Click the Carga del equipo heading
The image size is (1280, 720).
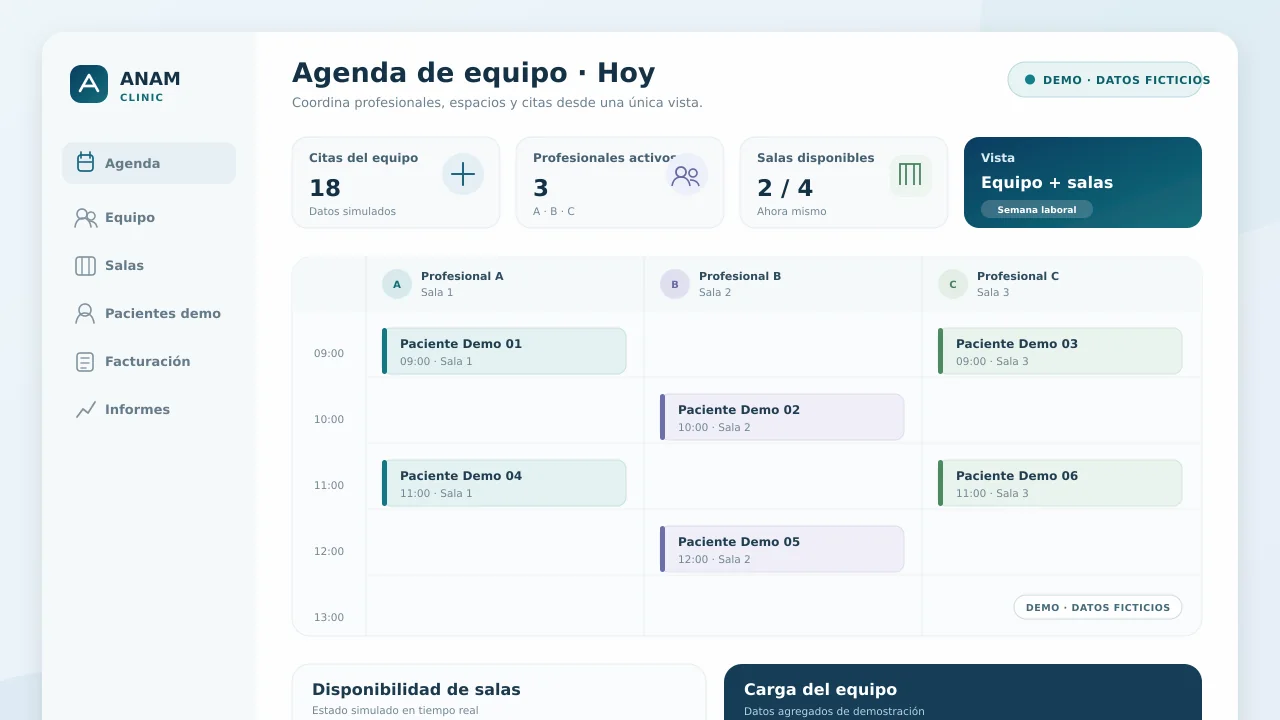pos(820,690)
